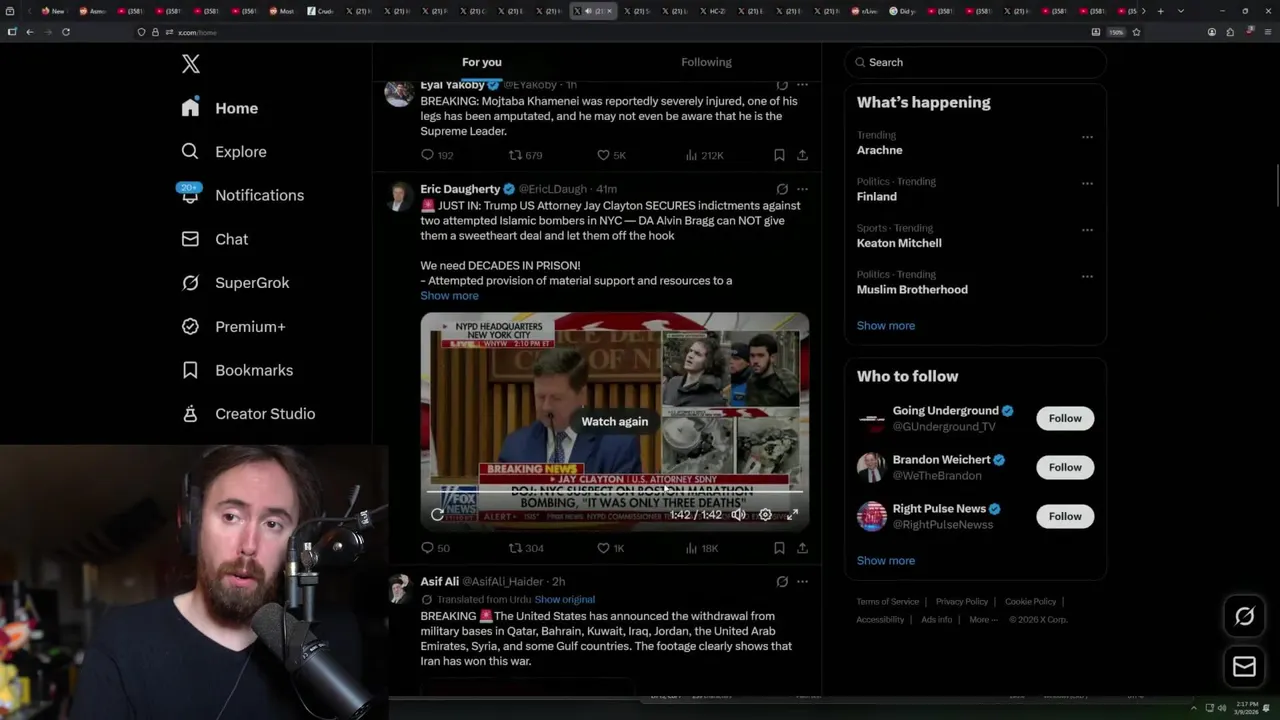Focus the Search input field
This screenshot has height=720, width=1280.
pos(976,62)
